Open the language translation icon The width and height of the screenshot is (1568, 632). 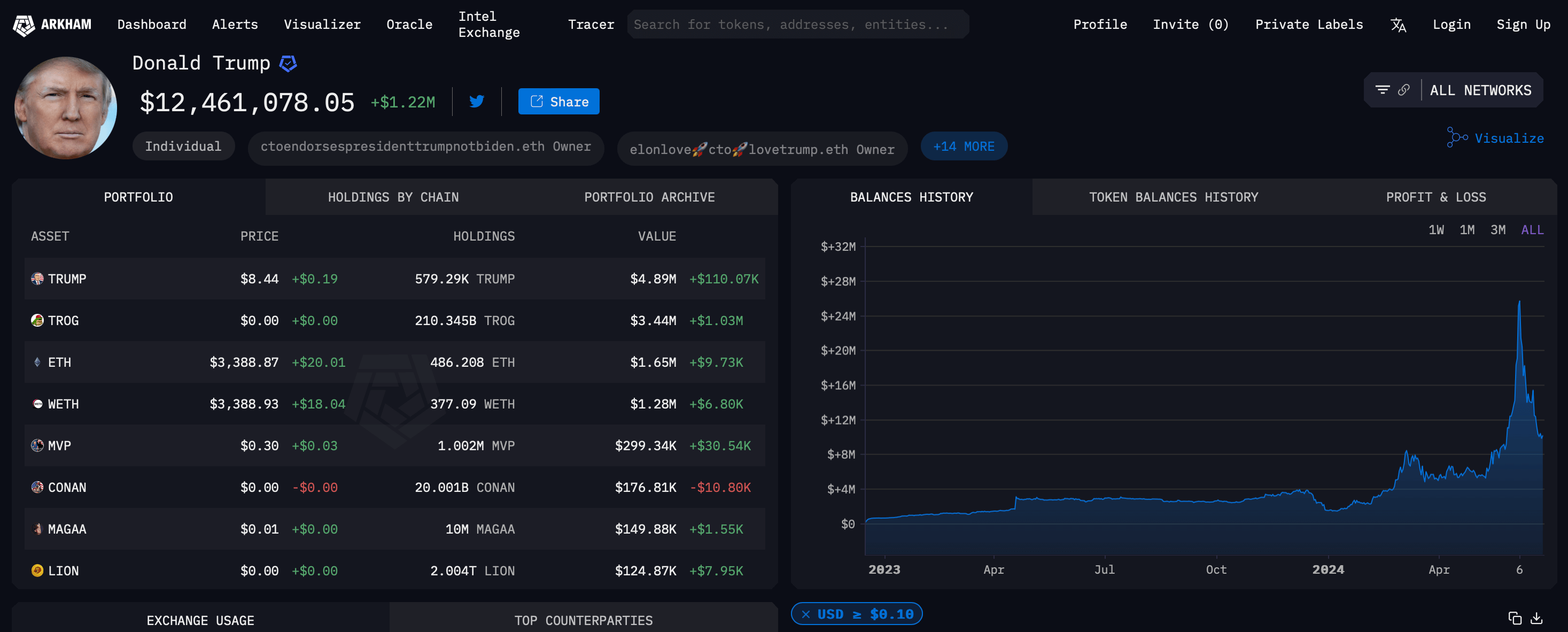1398,25
